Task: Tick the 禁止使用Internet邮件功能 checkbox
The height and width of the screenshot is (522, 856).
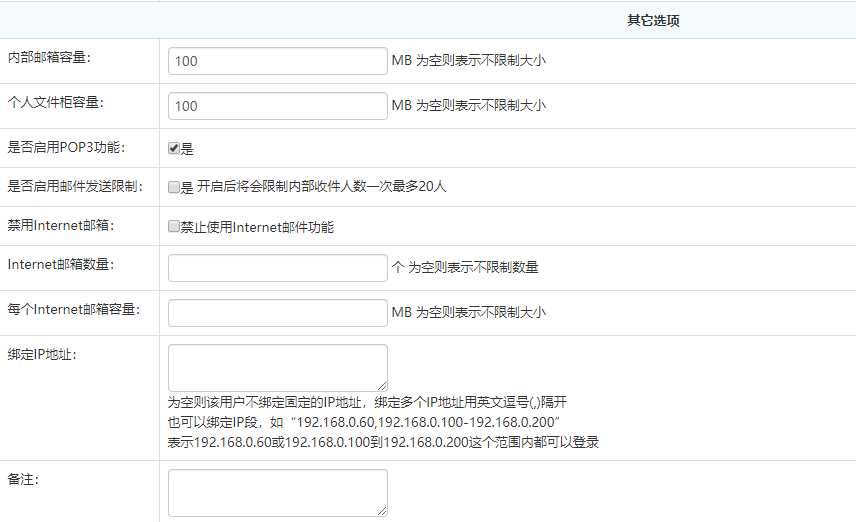Action: coord(174,227)
